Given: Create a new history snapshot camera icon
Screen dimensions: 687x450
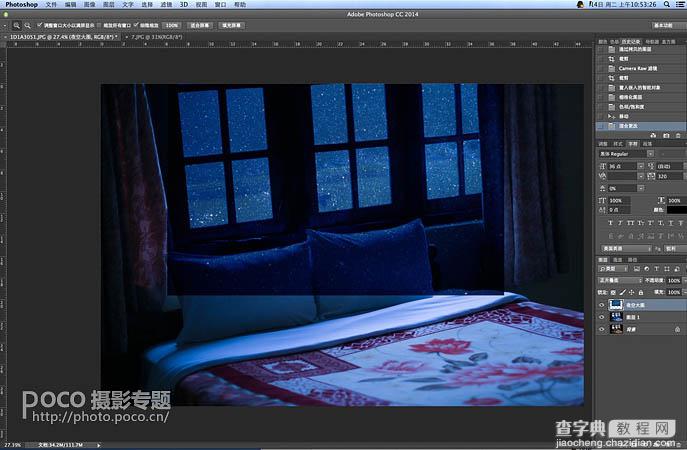Looking at the screenshot, I should [666, 136].
